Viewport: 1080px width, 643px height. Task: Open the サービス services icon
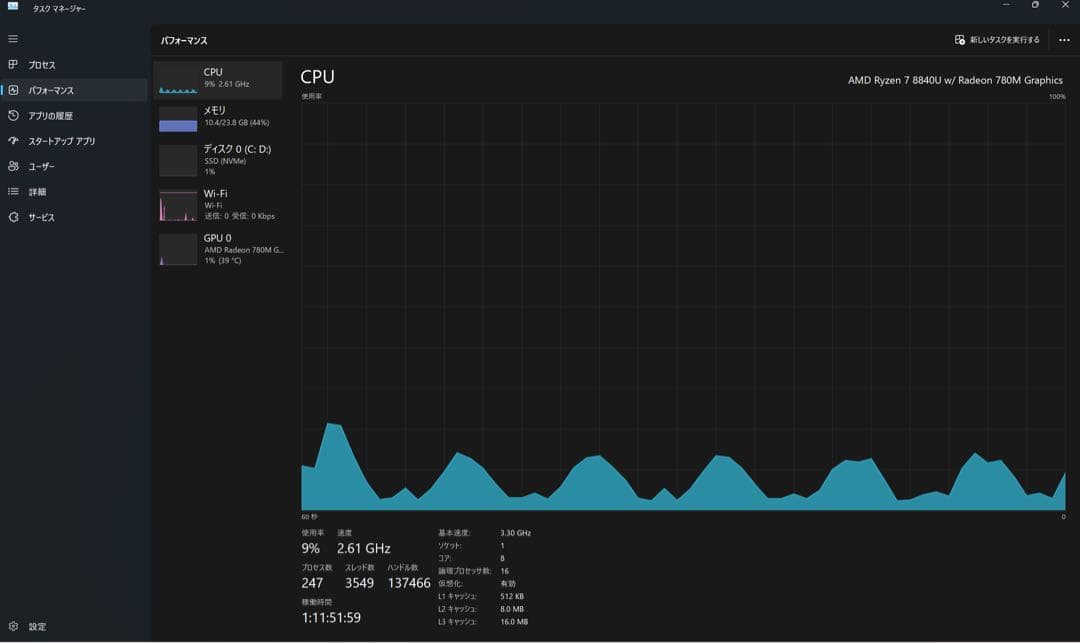[x=13, y=217]
